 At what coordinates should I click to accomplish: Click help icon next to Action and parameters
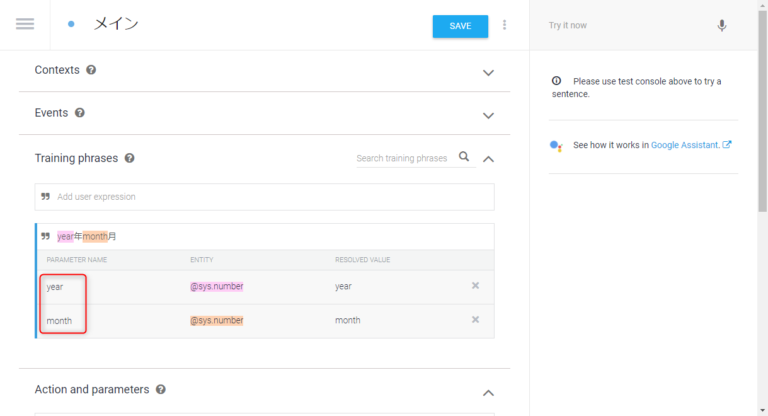(161, 390)
